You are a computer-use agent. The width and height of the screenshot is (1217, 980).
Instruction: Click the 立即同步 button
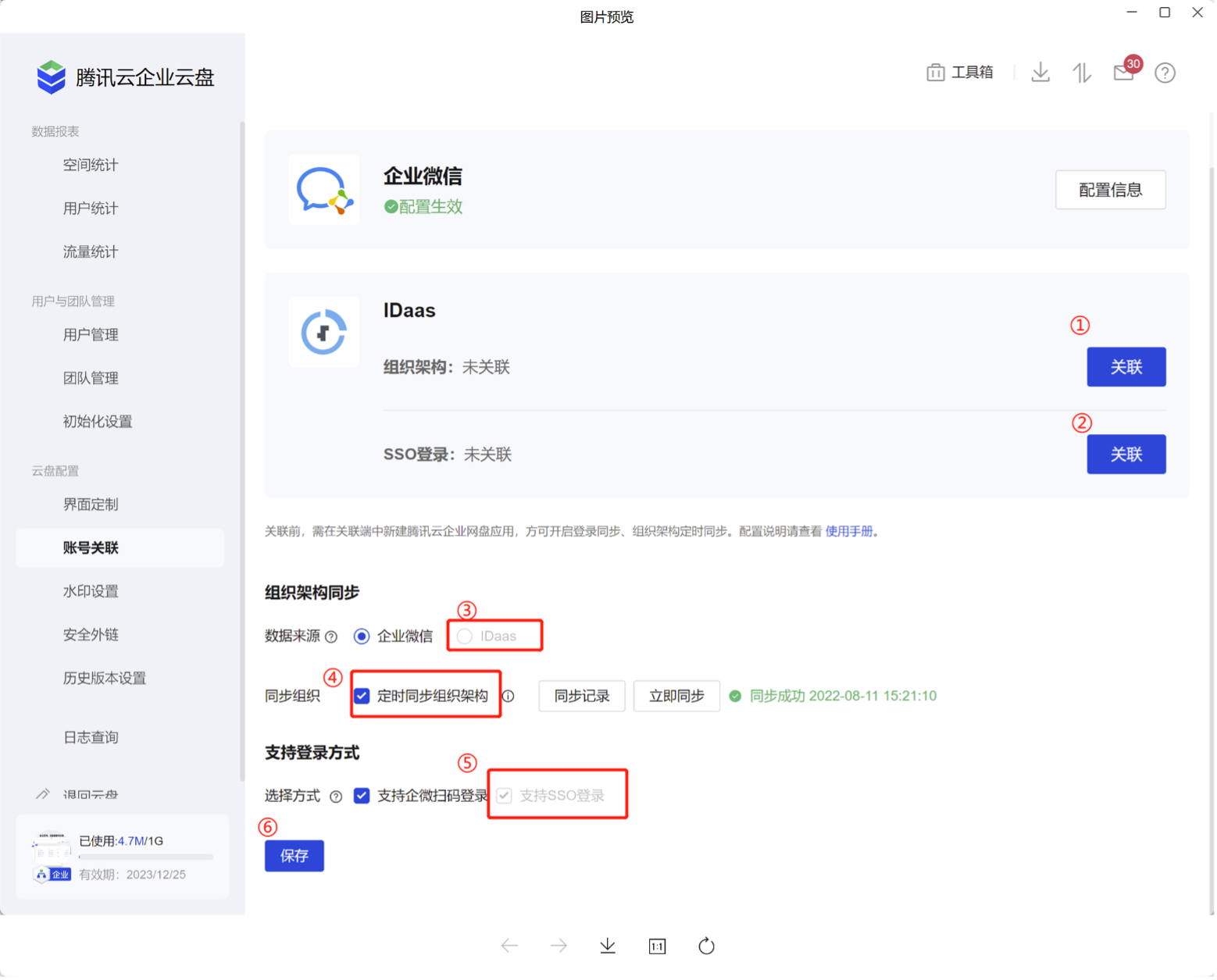[676, 697]
